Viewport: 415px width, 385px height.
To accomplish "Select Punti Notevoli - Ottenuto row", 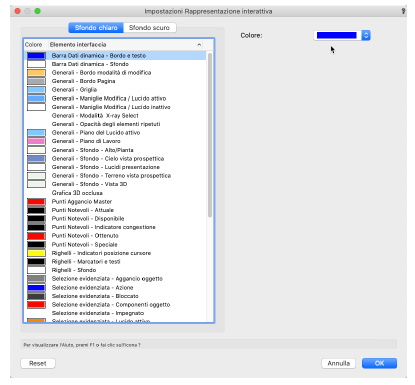I will (115, 236).
